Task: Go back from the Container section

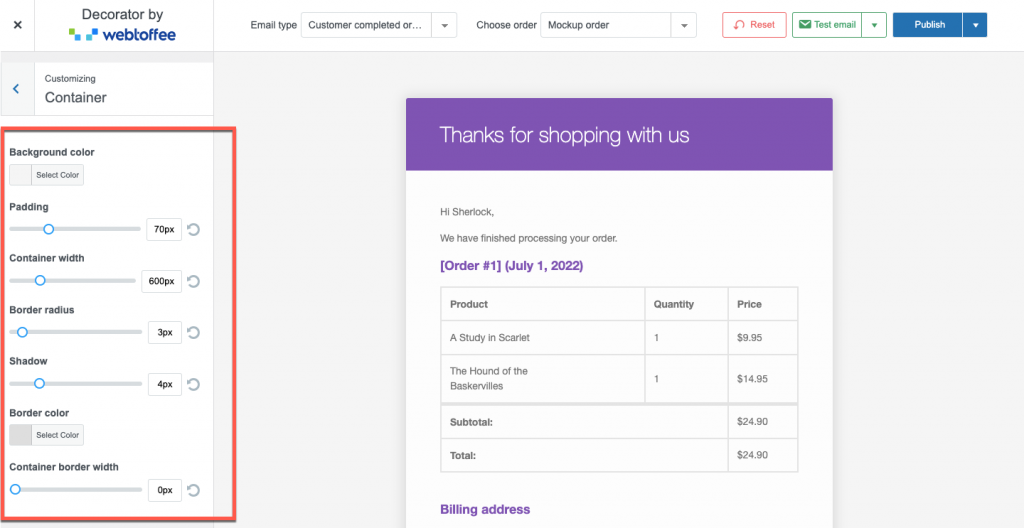Action: click(16, 88)
